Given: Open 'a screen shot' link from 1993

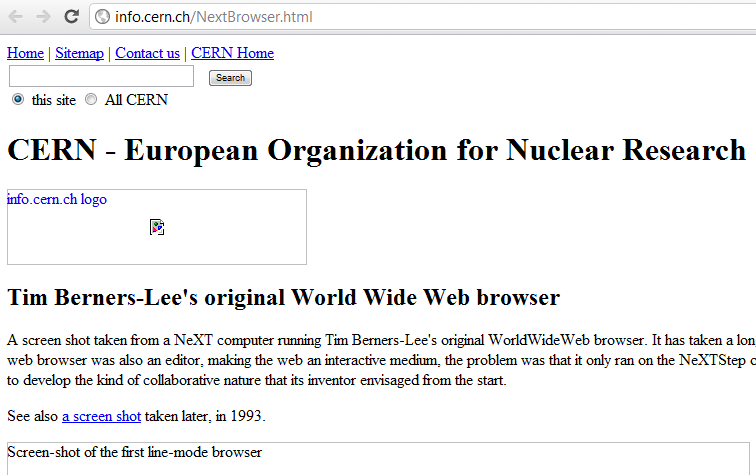Looking at the screenshot, I should (x=101, y=416).
